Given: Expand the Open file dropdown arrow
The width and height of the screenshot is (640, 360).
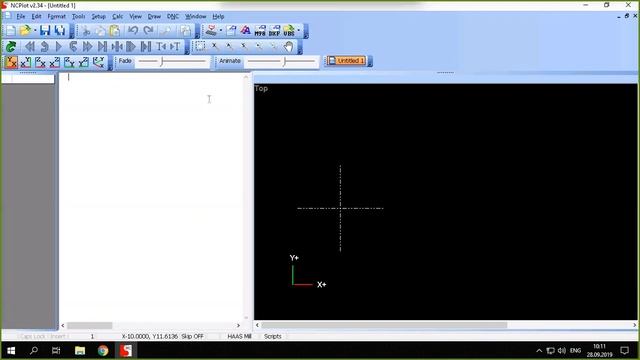Looking at the screenshot, I should point(35,31).
